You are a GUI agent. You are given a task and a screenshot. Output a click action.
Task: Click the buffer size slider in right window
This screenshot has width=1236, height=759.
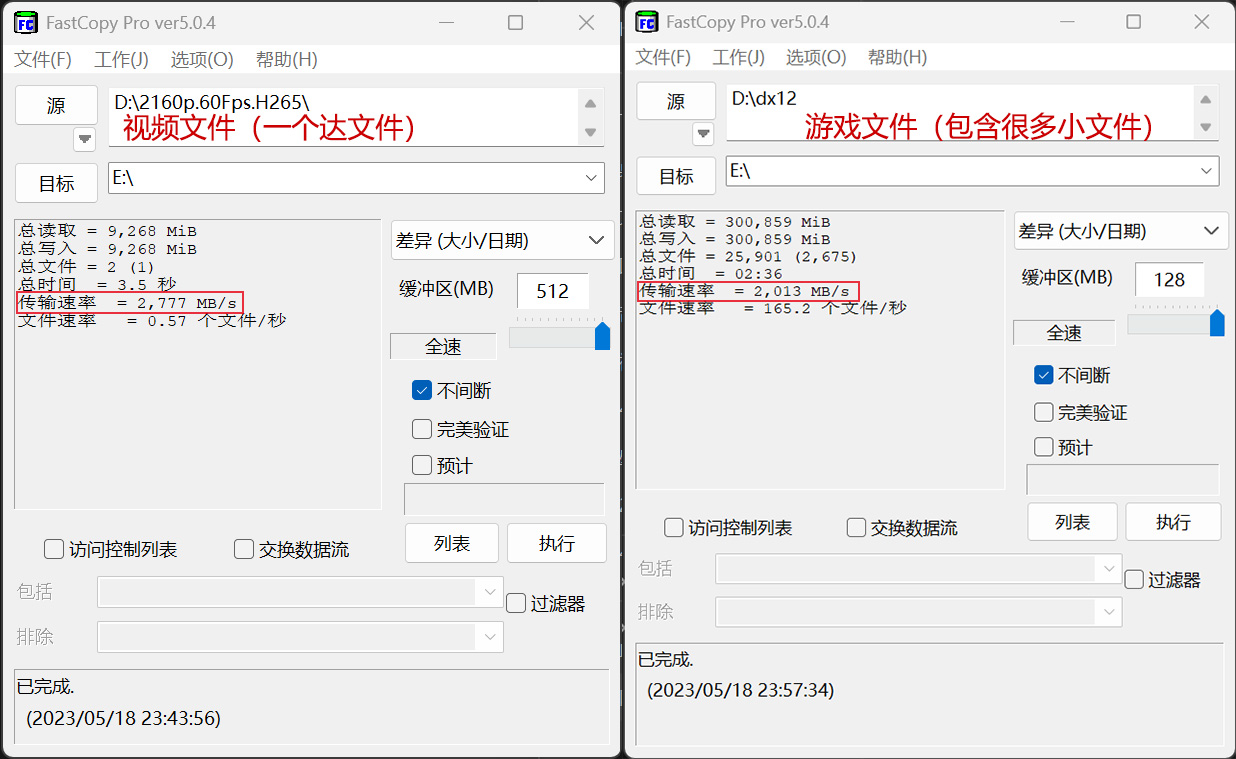[x=1217, y=323]
